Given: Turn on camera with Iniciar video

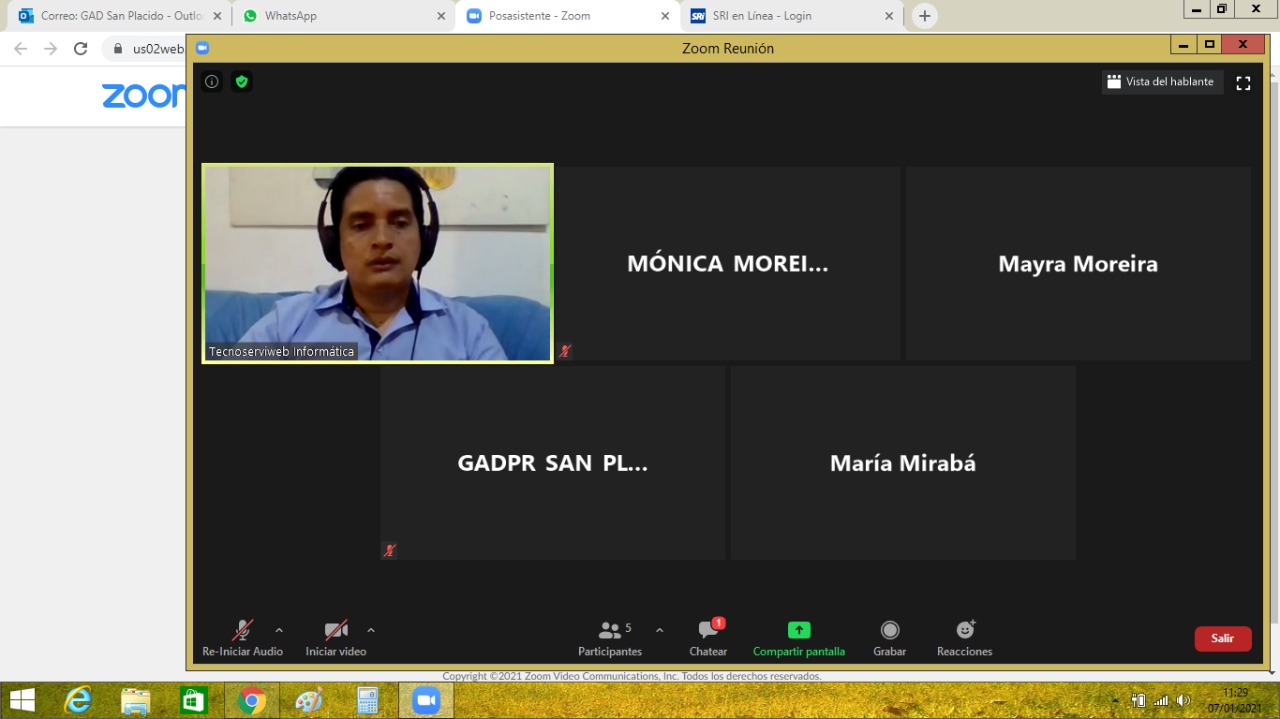Looking at the screenshot, I should tap(336, 638).
